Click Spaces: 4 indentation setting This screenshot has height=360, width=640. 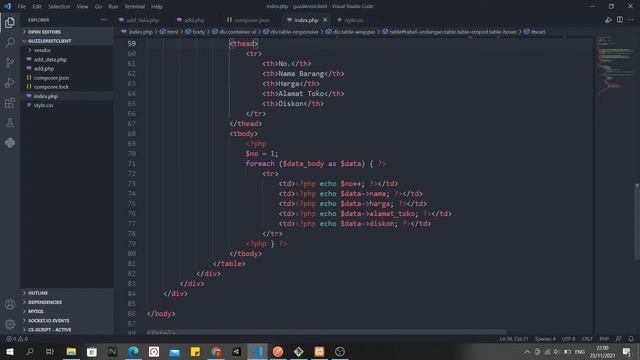coord(545,339)
